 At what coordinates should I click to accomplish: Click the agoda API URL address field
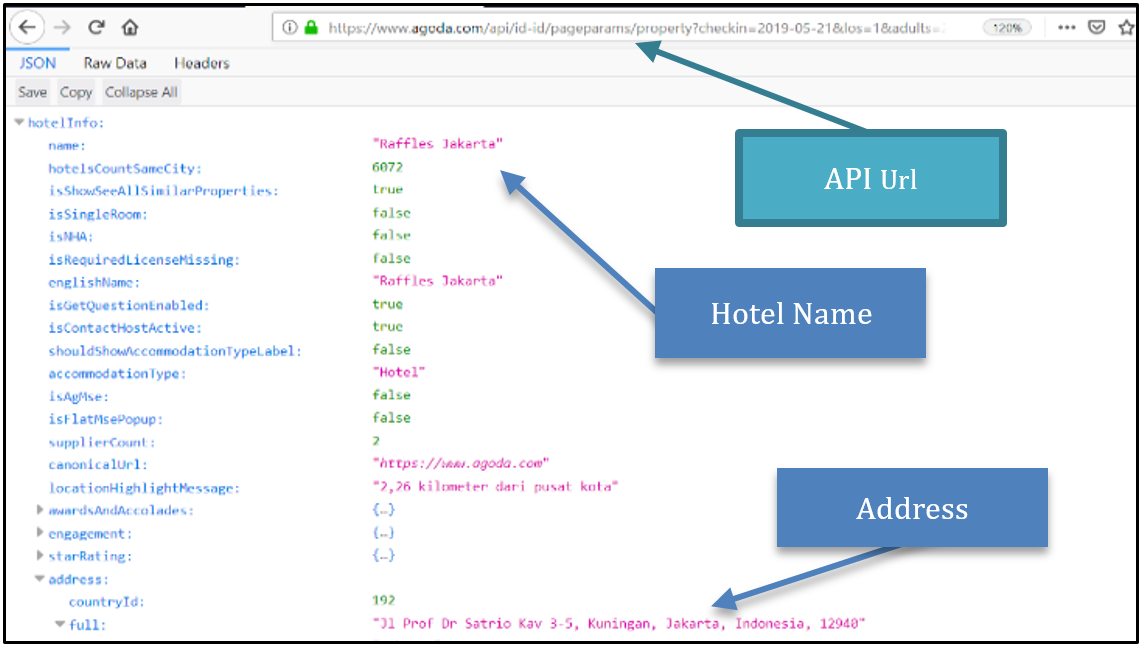[x=635, y=28]
